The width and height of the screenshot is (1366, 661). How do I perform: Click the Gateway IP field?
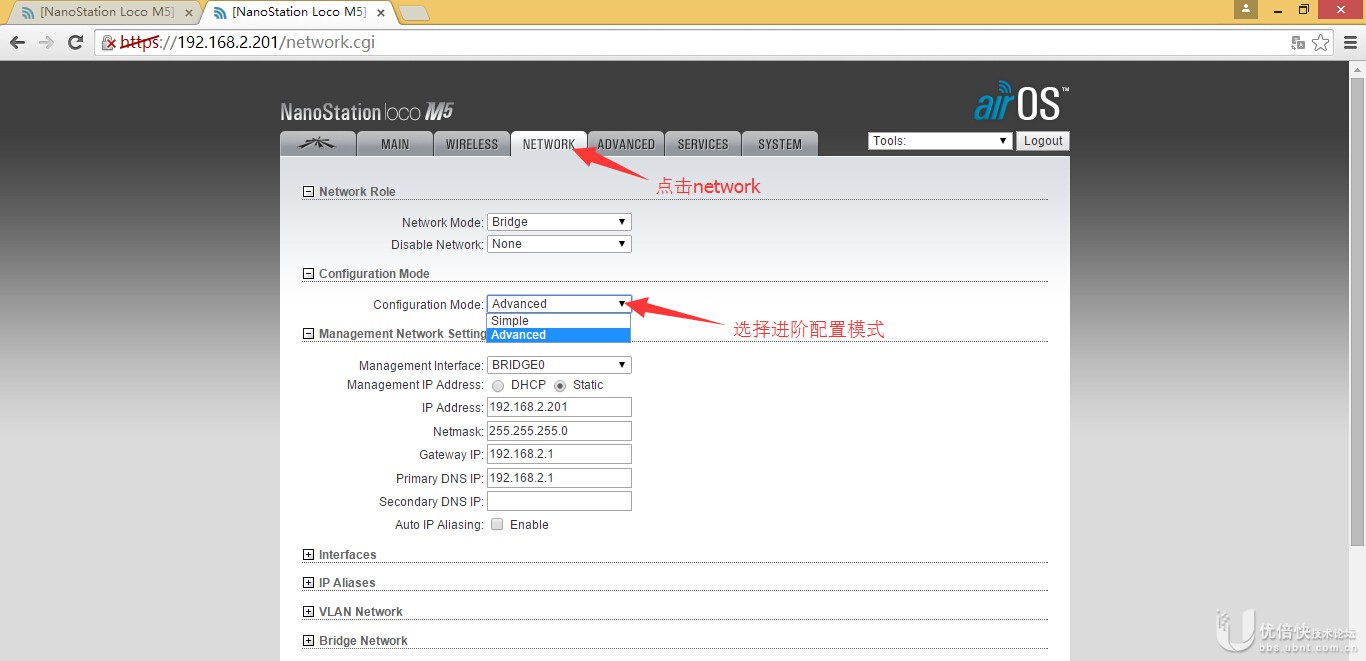pos(559,454)
